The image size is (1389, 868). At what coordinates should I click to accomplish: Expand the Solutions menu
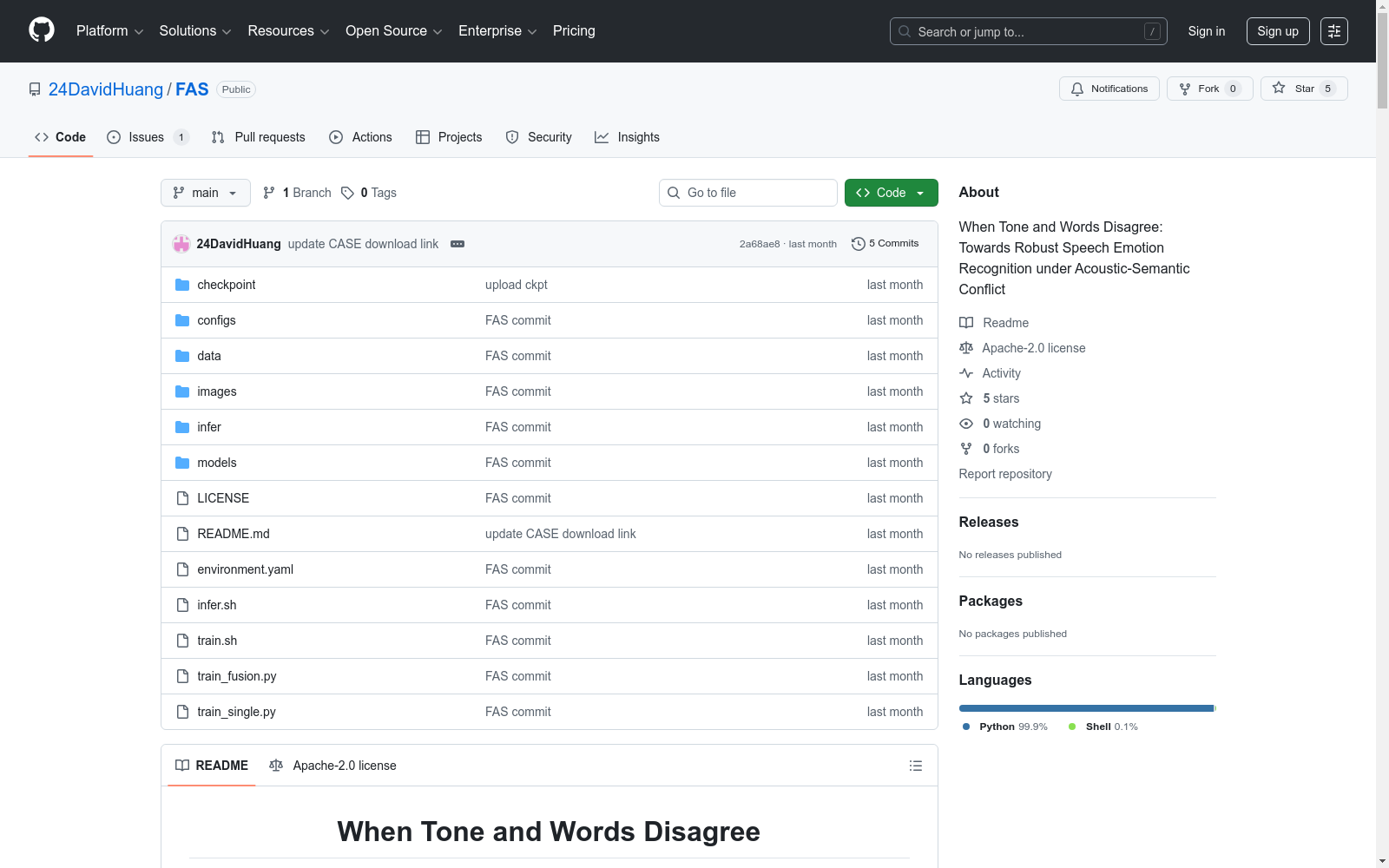coord(195,31)
